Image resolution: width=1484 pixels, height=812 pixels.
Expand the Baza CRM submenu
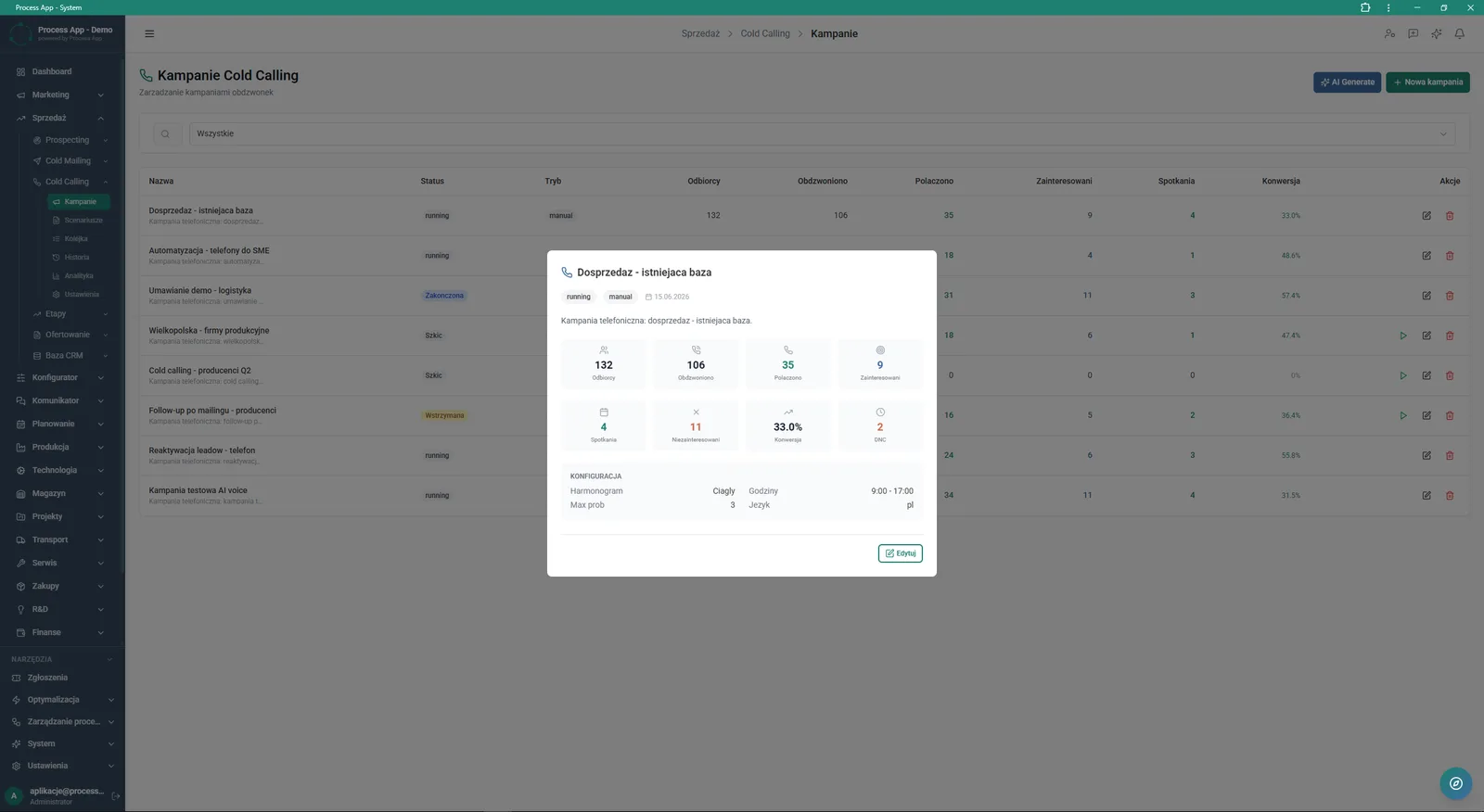click(70, 355)
